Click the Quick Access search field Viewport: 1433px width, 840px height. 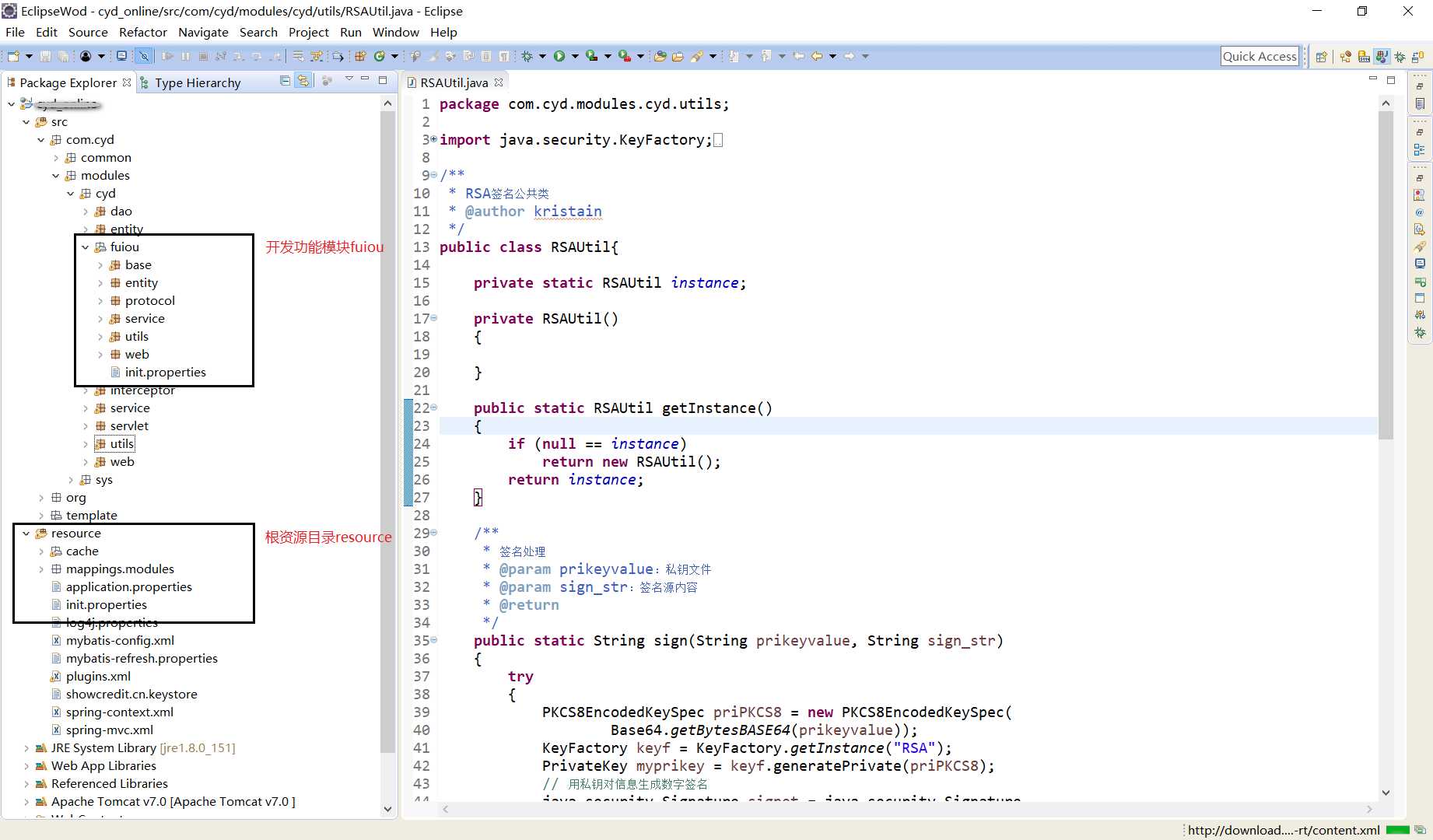1260,56
